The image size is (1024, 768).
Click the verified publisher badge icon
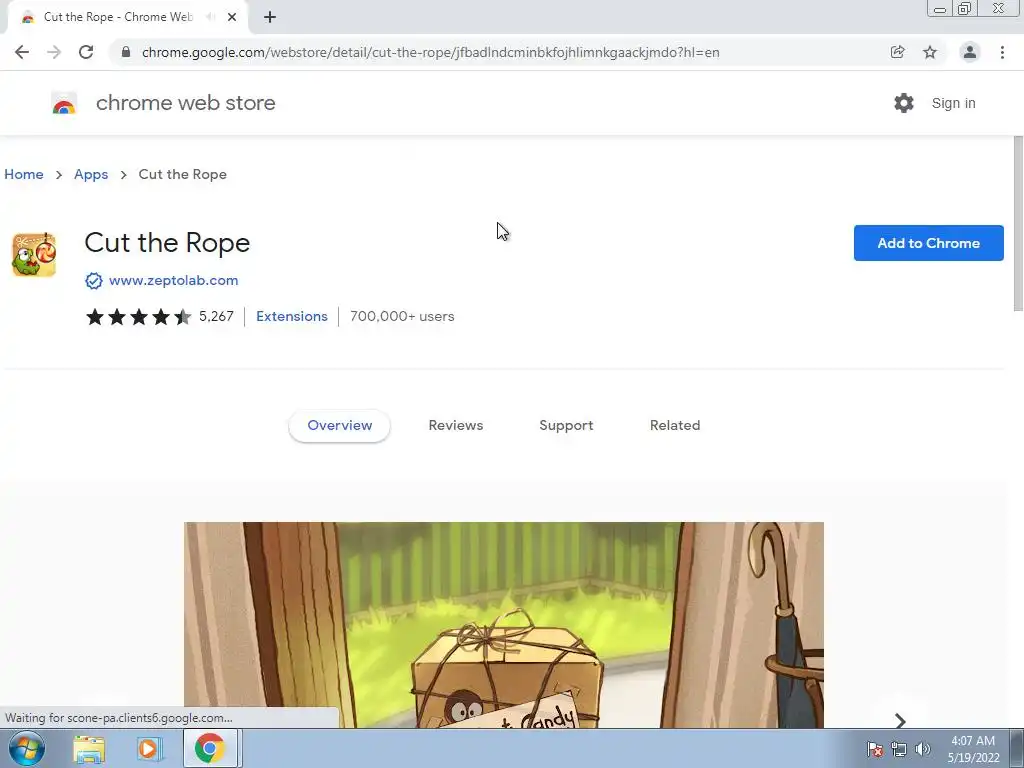point(93,281)
